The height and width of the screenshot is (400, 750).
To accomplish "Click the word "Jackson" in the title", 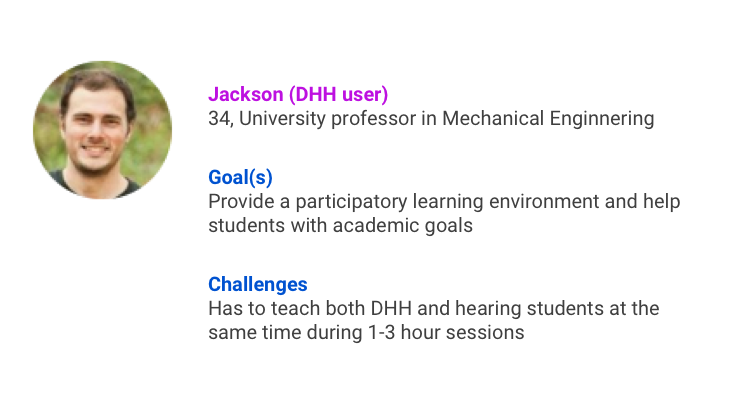I will (x=245, y=94).
